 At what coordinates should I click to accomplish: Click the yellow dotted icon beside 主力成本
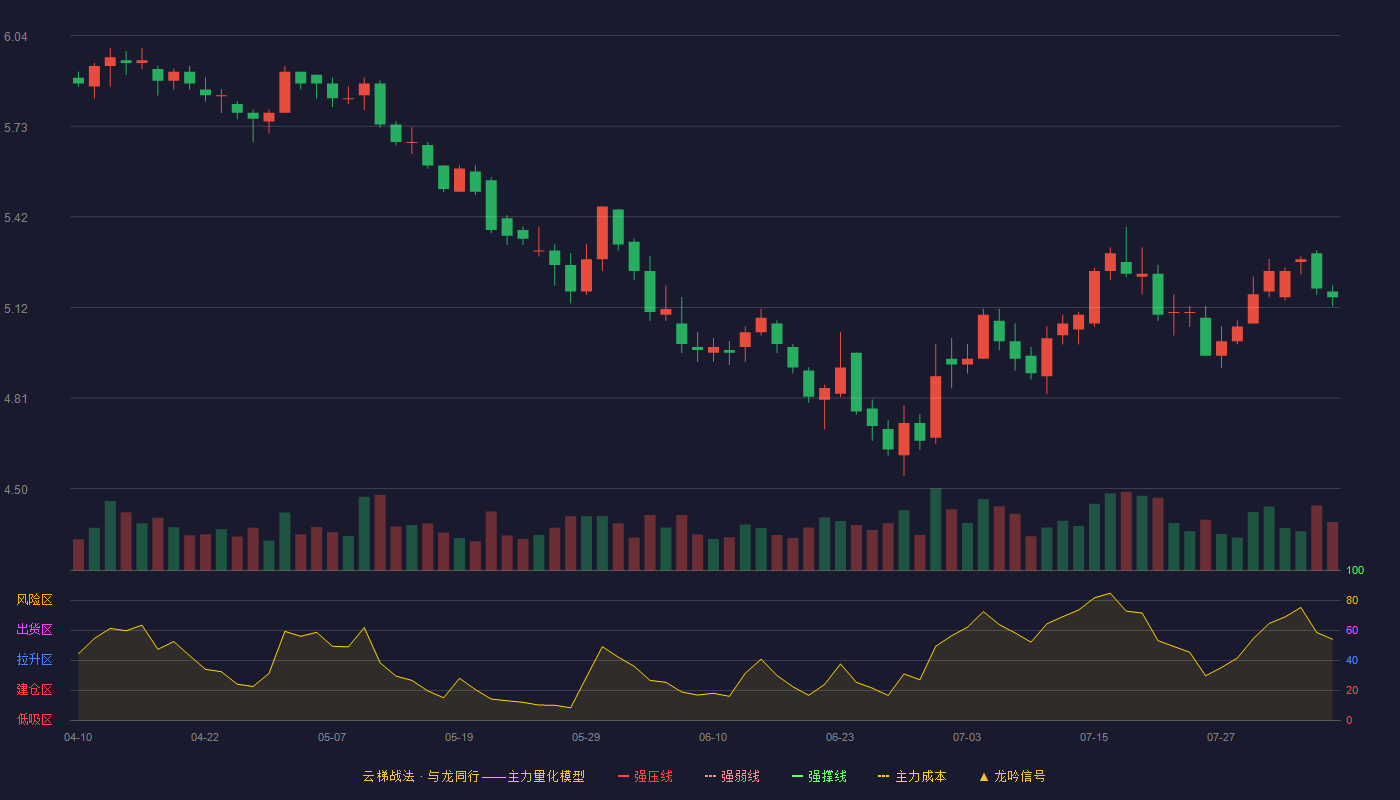tap(884, 776)
